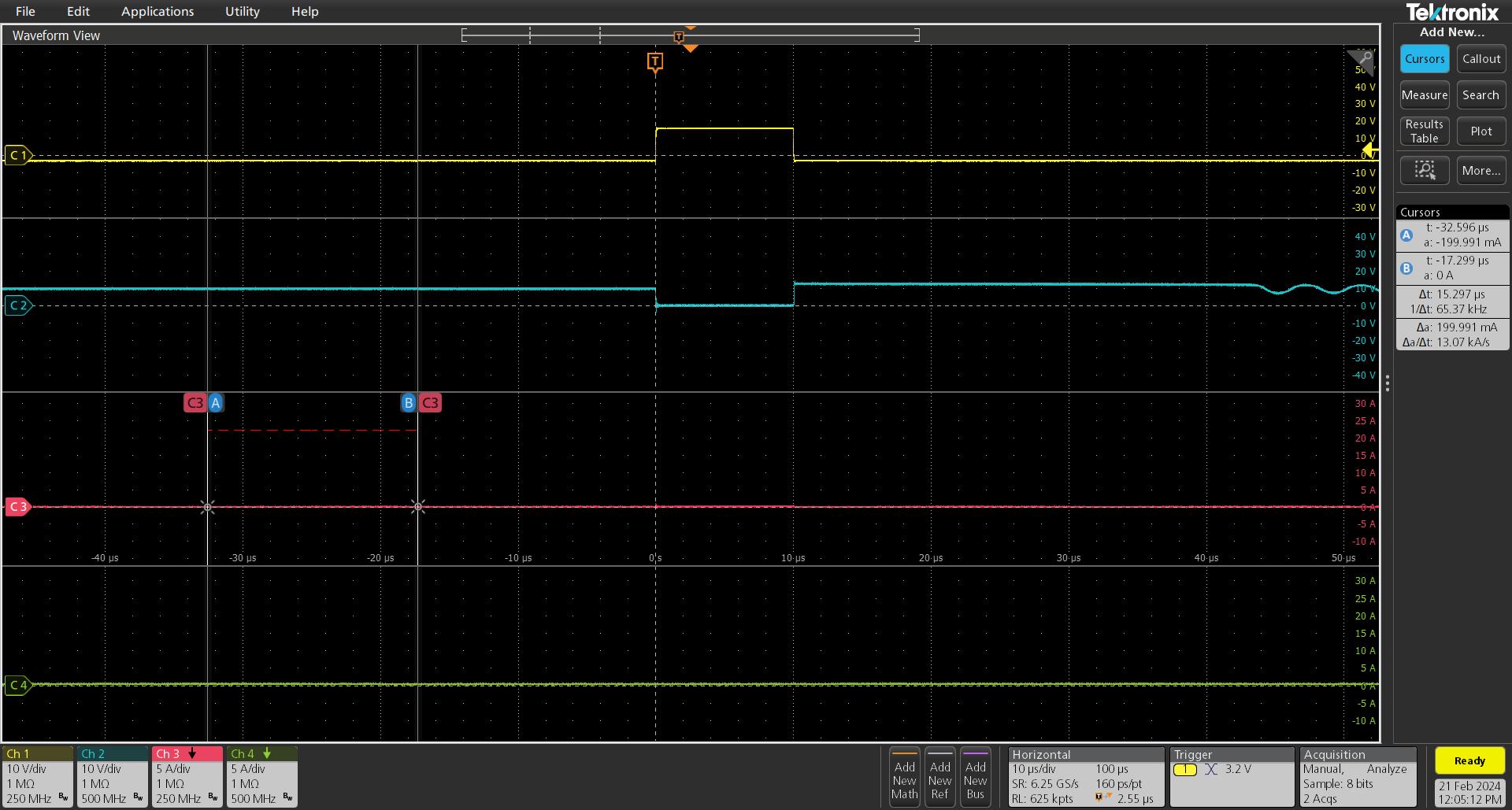Viewport: 1512px width, 810px height.
Task: Click the Ch 3 red down arrow icon
Action: [192, 754]
